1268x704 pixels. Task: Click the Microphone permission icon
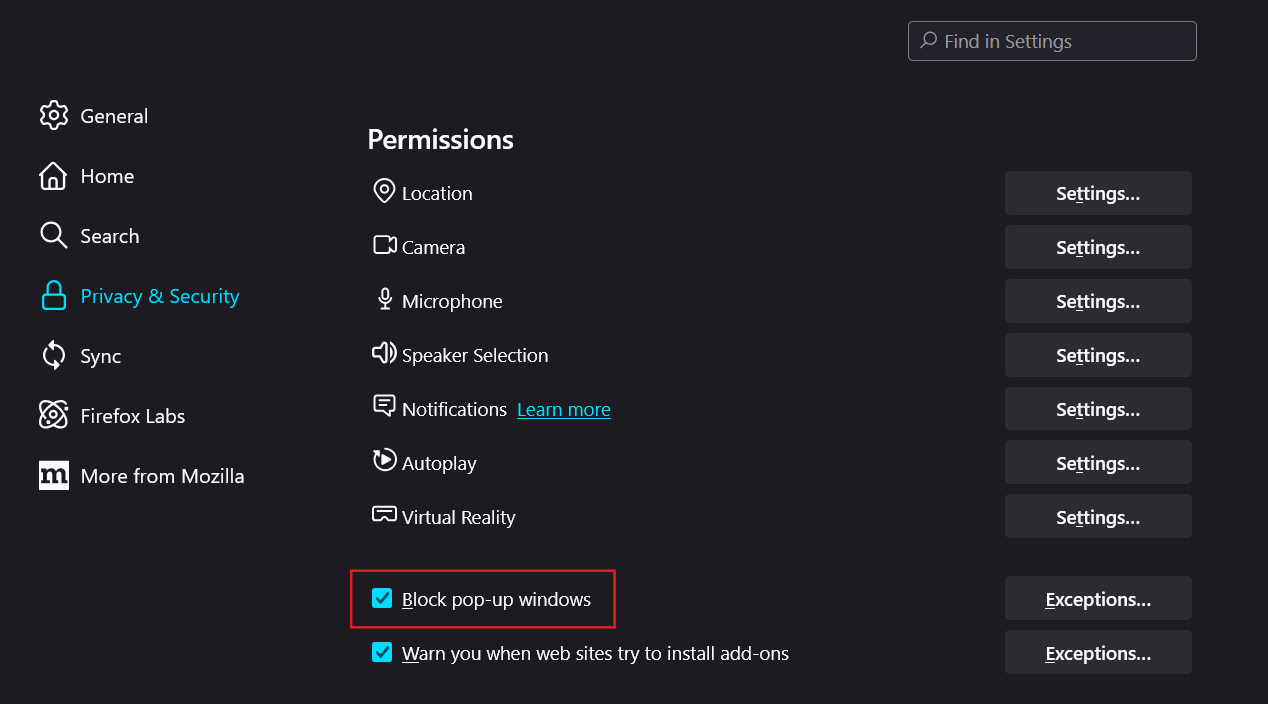[384, 300]
